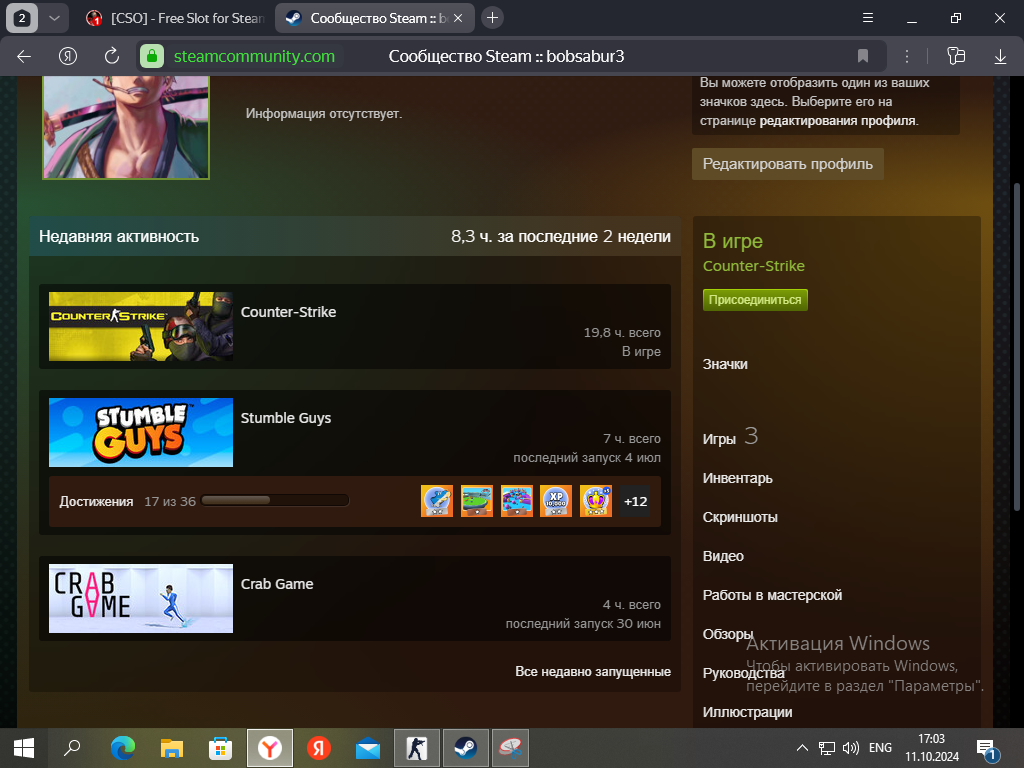The image size is (1024, 768).
Task: Show hidden system tray icons
Action: point(802,747)
